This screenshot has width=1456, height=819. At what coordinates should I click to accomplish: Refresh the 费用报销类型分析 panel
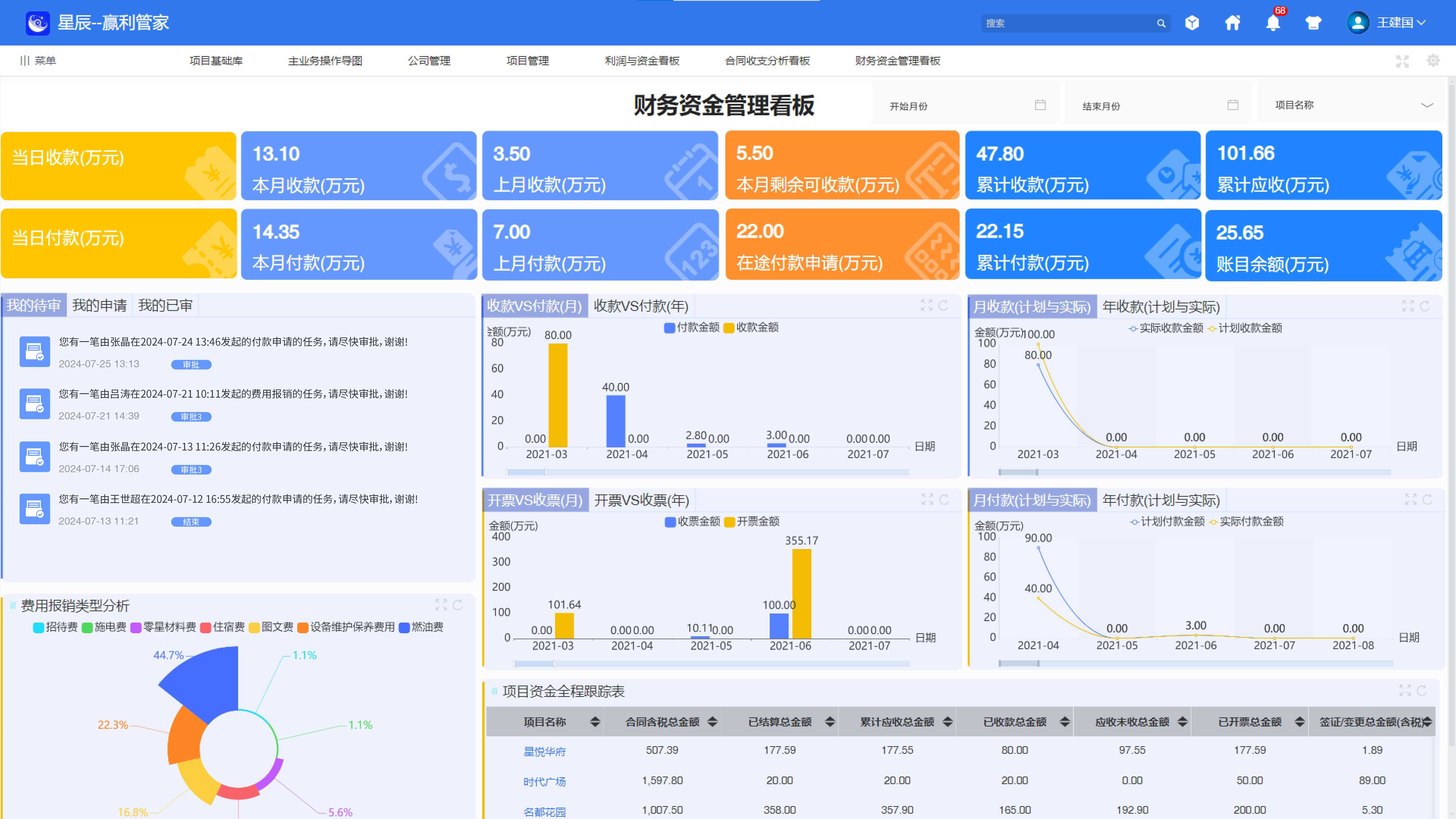click(x=458, y=605)
